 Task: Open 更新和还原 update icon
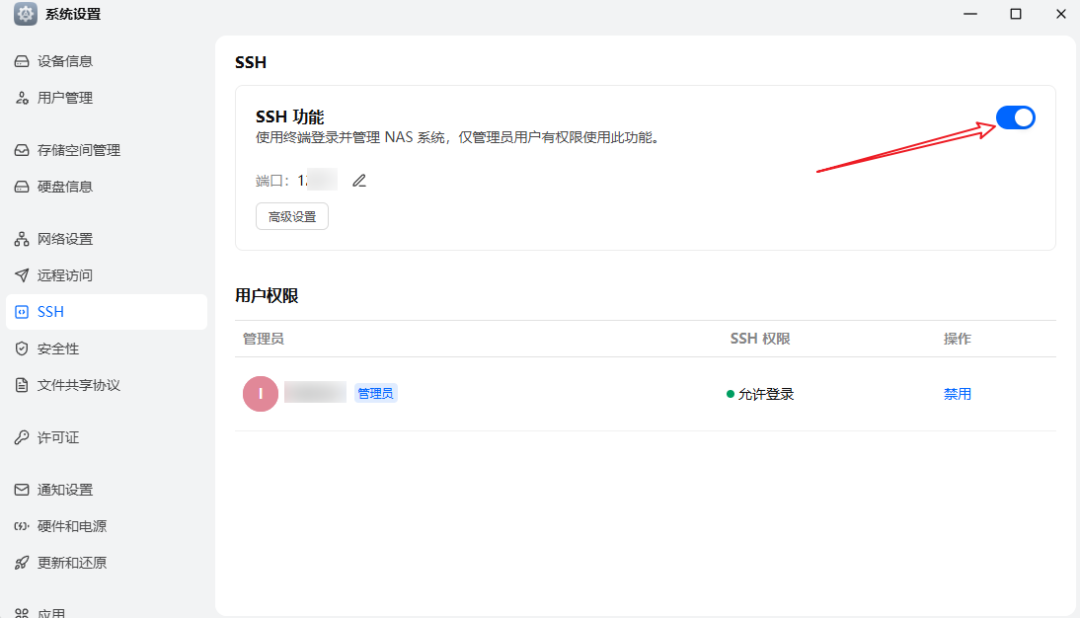coord(22,562)
